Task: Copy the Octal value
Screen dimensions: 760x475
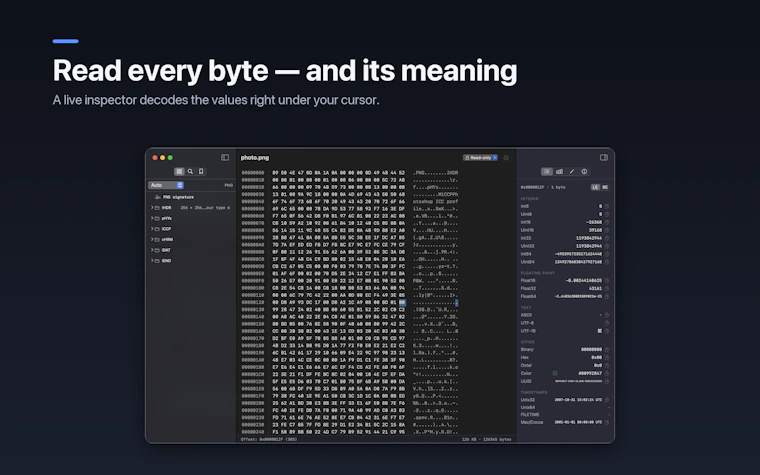Action: click(x=607, y=365)
